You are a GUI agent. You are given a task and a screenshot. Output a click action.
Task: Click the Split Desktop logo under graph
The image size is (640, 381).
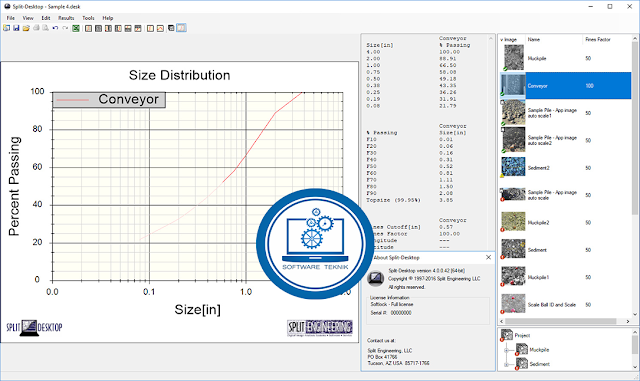coord(34,328)
